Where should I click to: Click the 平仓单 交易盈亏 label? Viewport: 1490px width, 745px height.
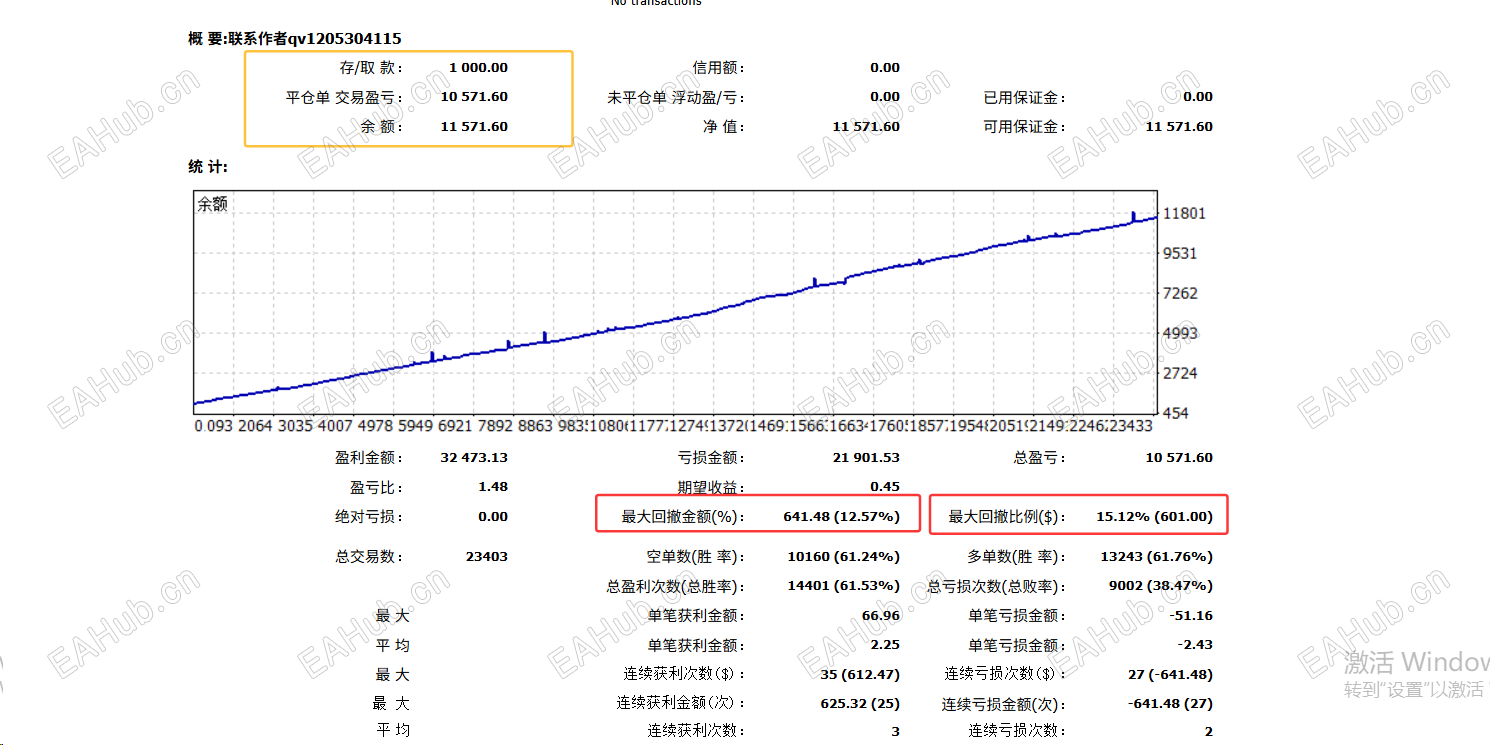(x=345, y=98)
